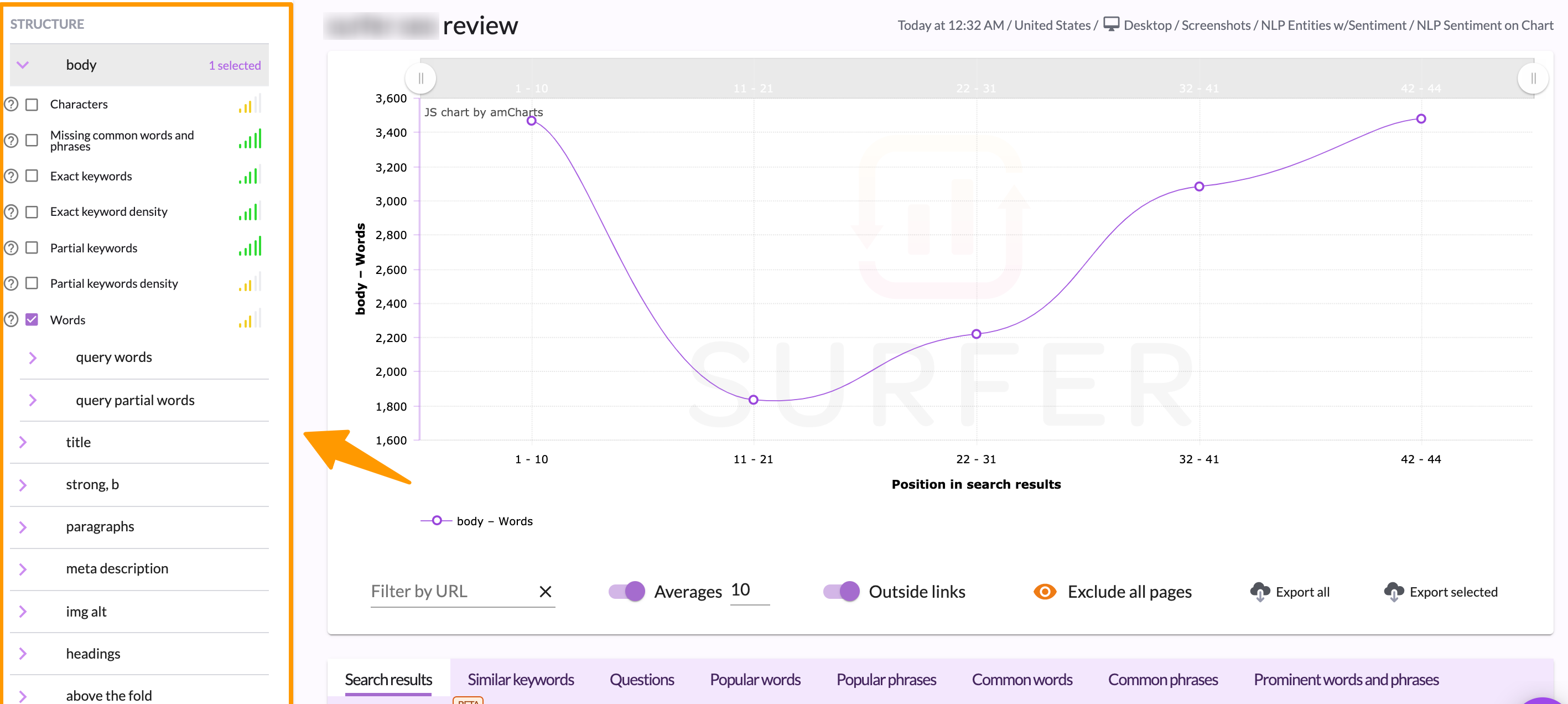The width and height of the screenshot is (1568, 704).
Task: Click the orange eye Exclude all pages icon
Action: (x=1045, y=591)
